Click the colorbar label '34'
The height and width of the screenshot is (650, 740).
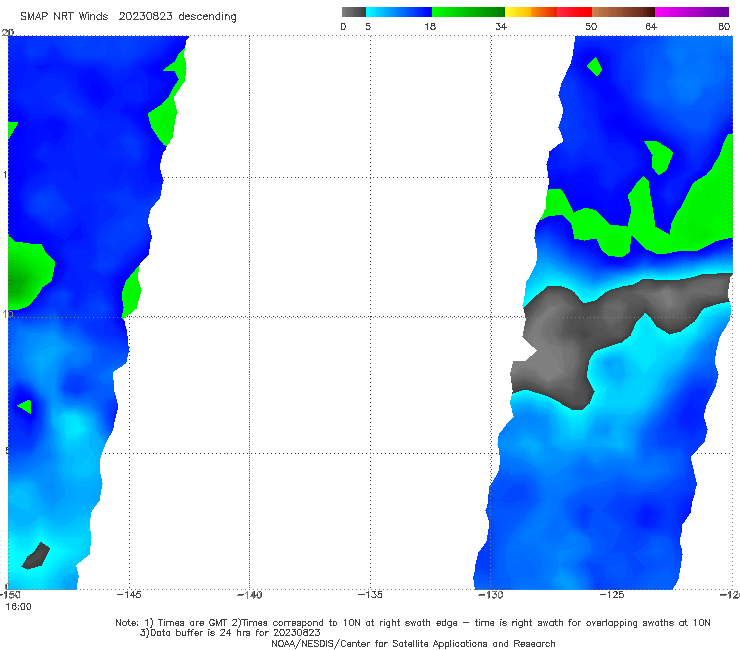click(501, 27)
